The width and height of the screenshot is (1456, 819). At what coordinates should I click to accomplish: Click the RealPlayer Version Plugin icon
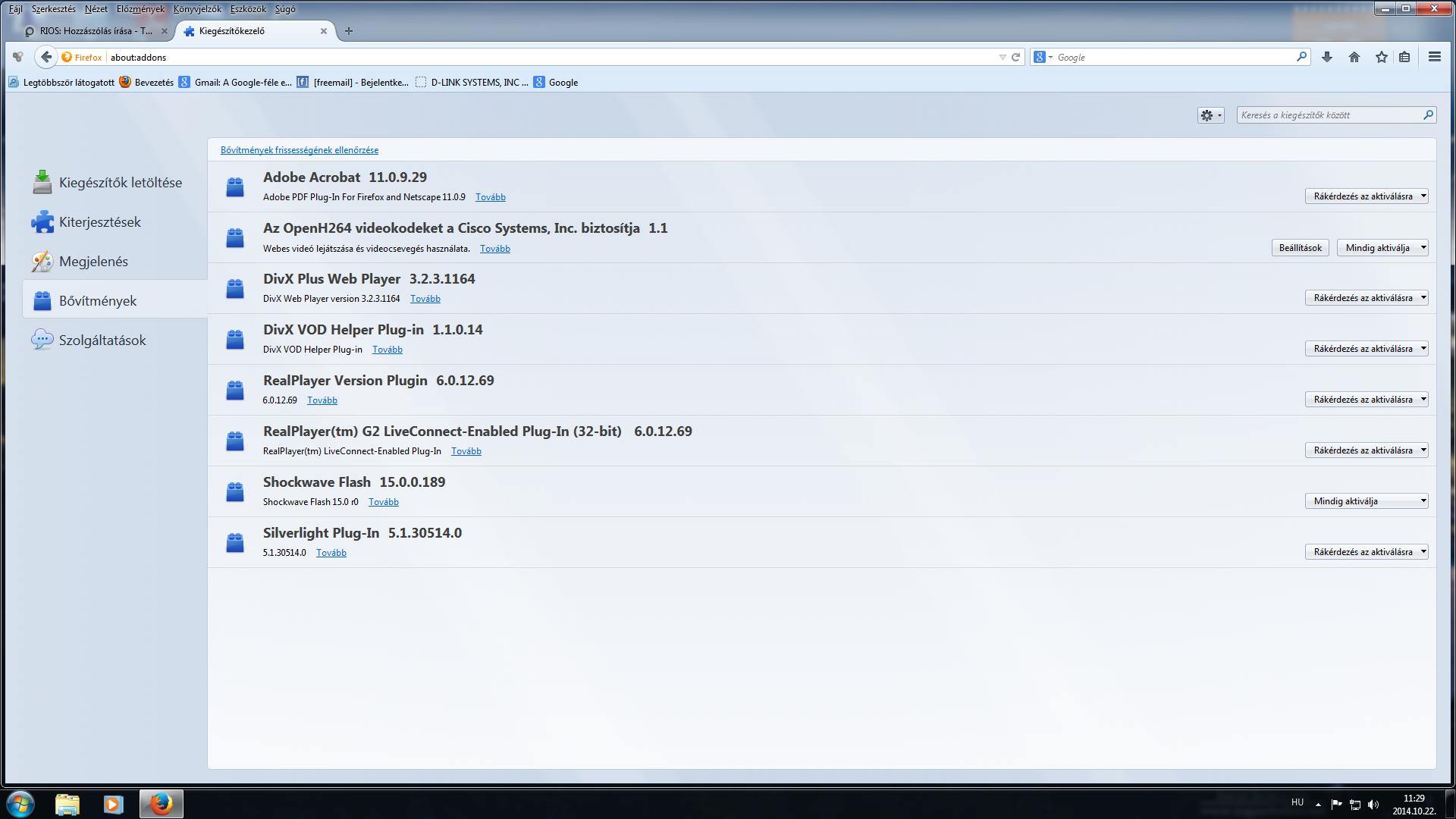click(235, 390)
